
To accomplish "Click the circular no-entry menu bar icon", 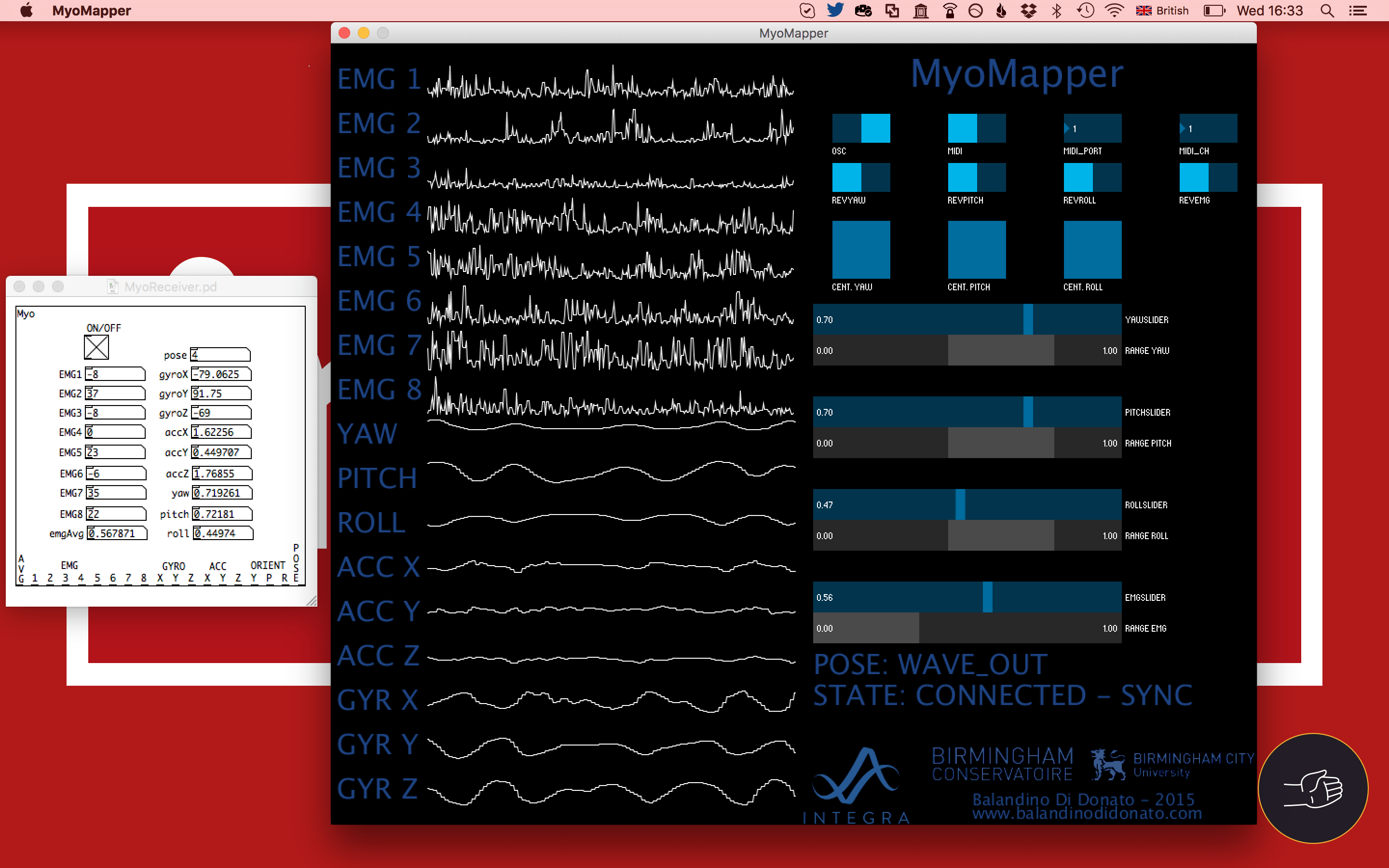I will pyautogui.click(x=975, y=10).
